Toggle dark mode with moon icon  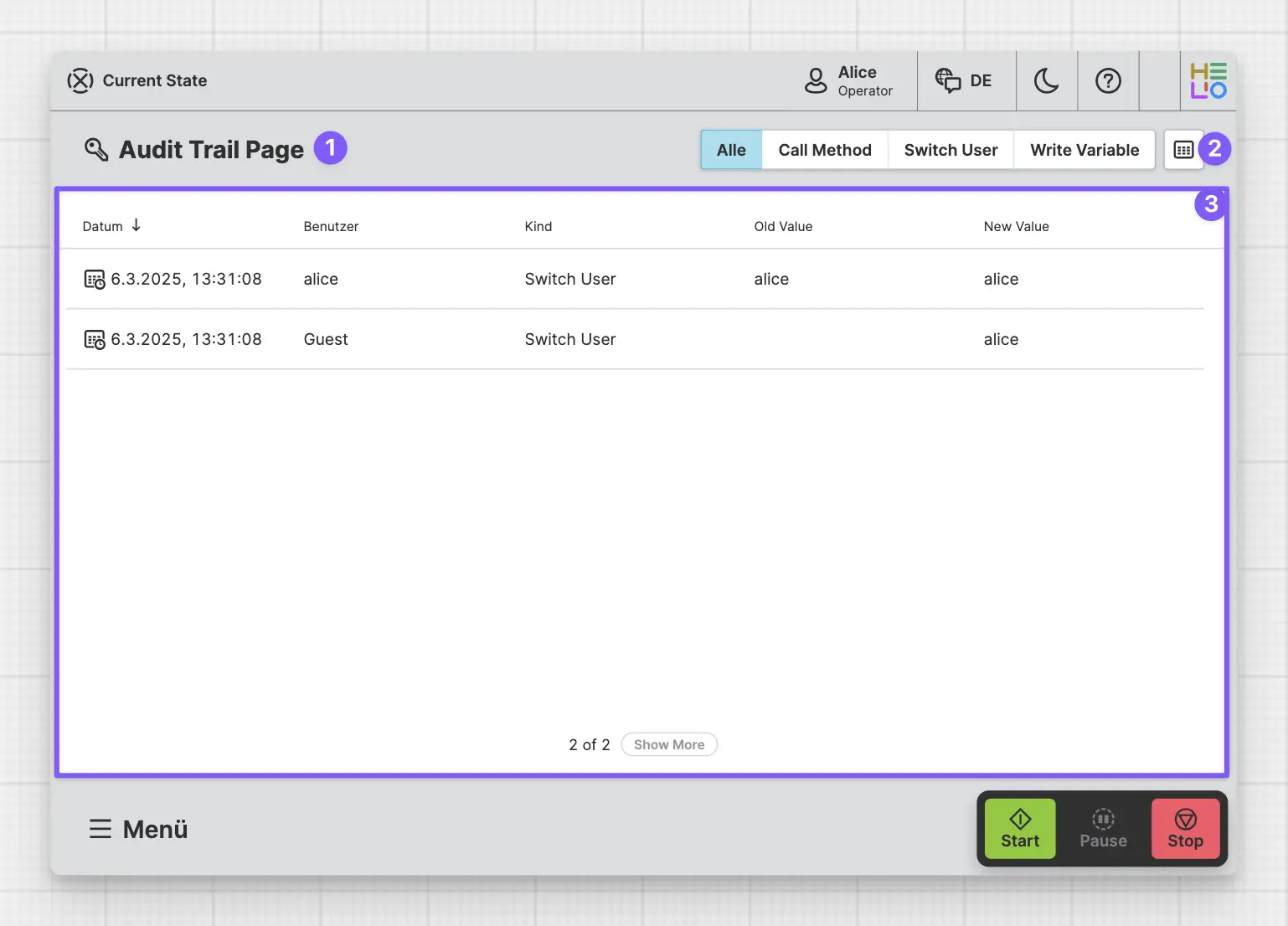[x=1046, y=81]
